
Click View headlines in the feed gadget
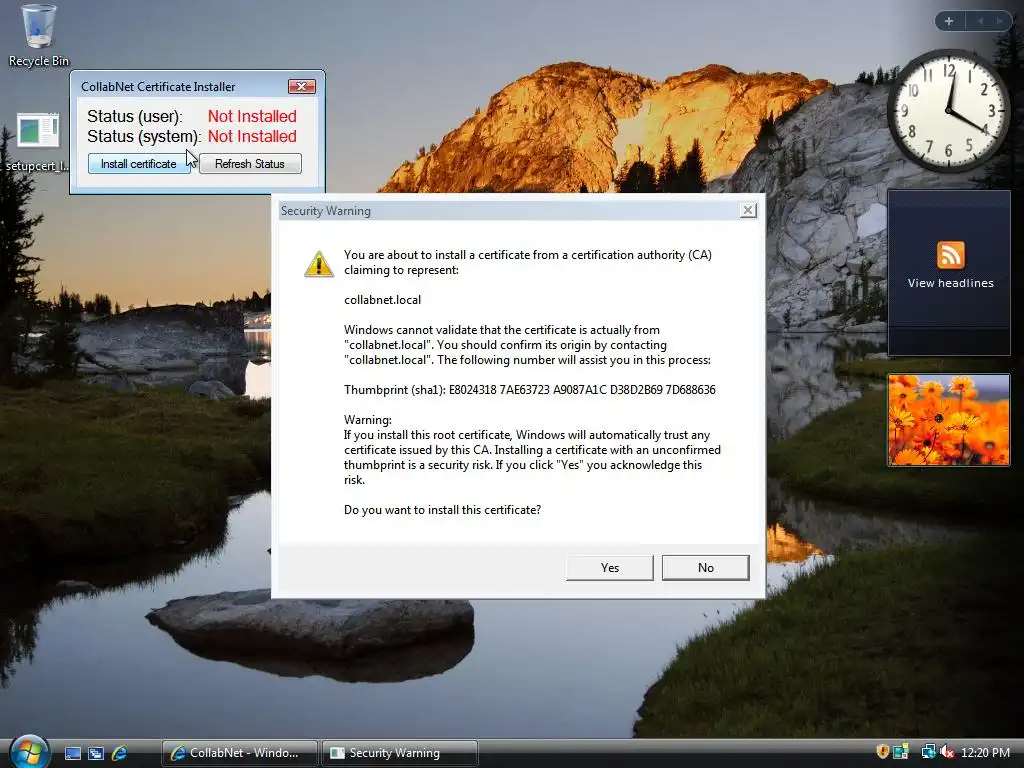coord(950,283)
